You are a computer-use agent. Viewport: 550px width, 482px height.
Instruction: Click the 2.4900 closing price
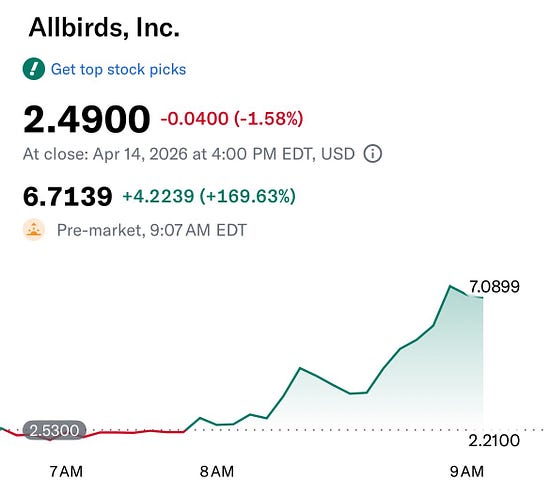click(x=87, y=119)
